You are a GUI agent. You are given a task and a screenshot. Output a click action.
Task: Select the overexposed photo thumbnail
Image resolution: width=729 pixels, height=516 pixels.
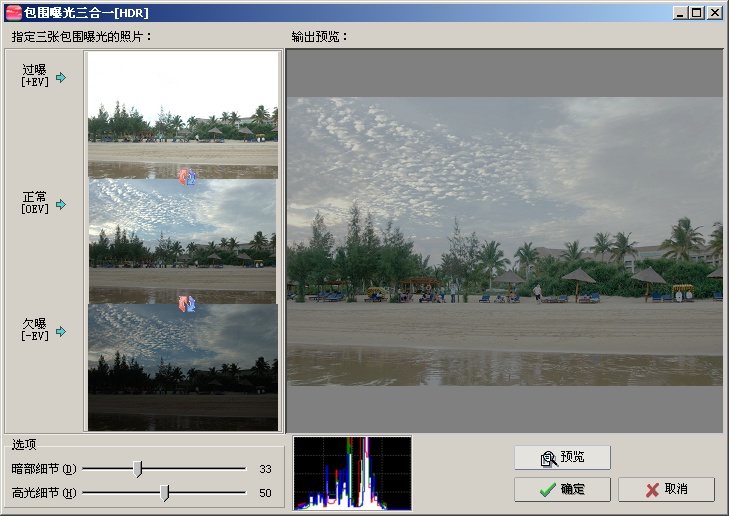[x=183, y=114]
